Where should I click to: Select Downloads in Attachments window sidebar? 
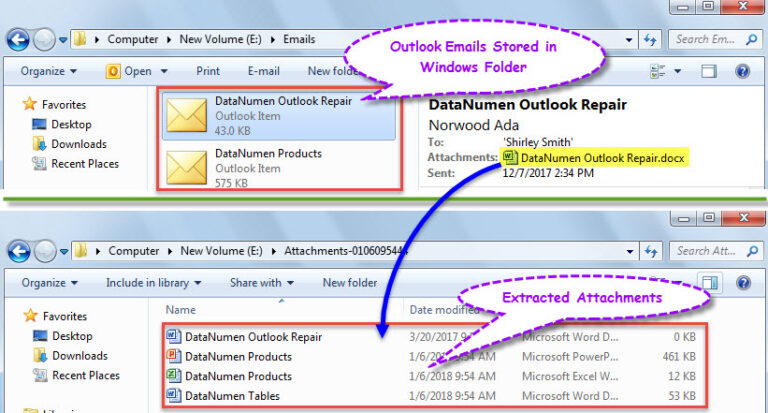[70, 356]
